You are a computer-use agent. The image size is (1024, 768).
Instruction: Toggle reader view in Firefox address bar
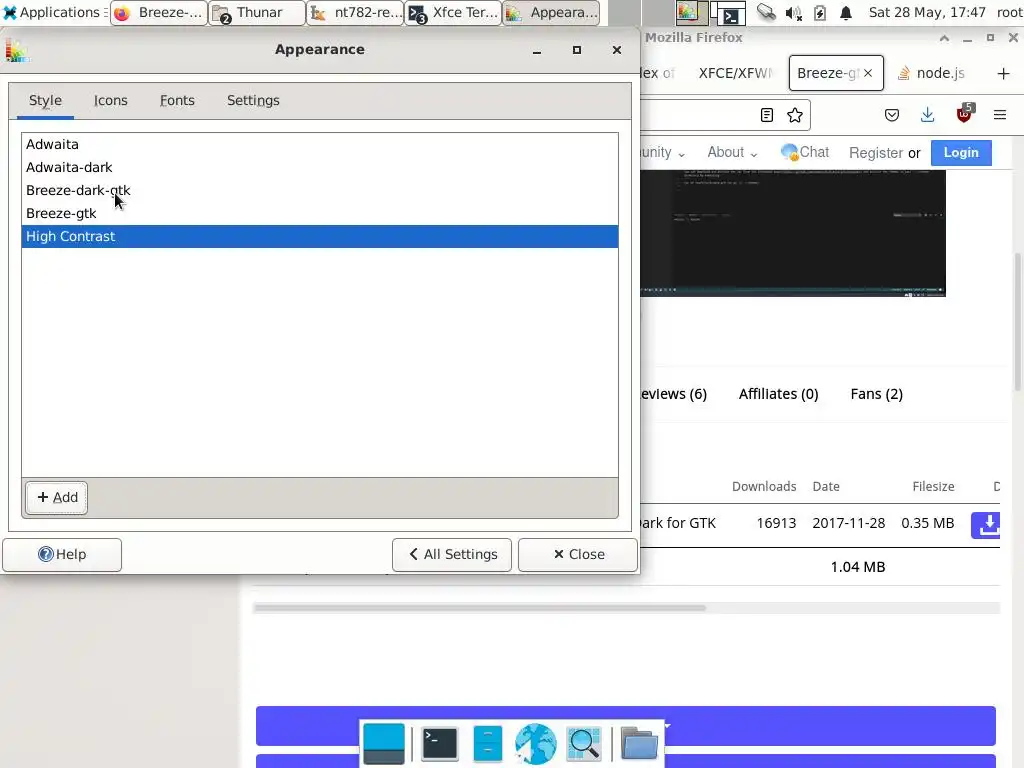click(x=767, y=115)
